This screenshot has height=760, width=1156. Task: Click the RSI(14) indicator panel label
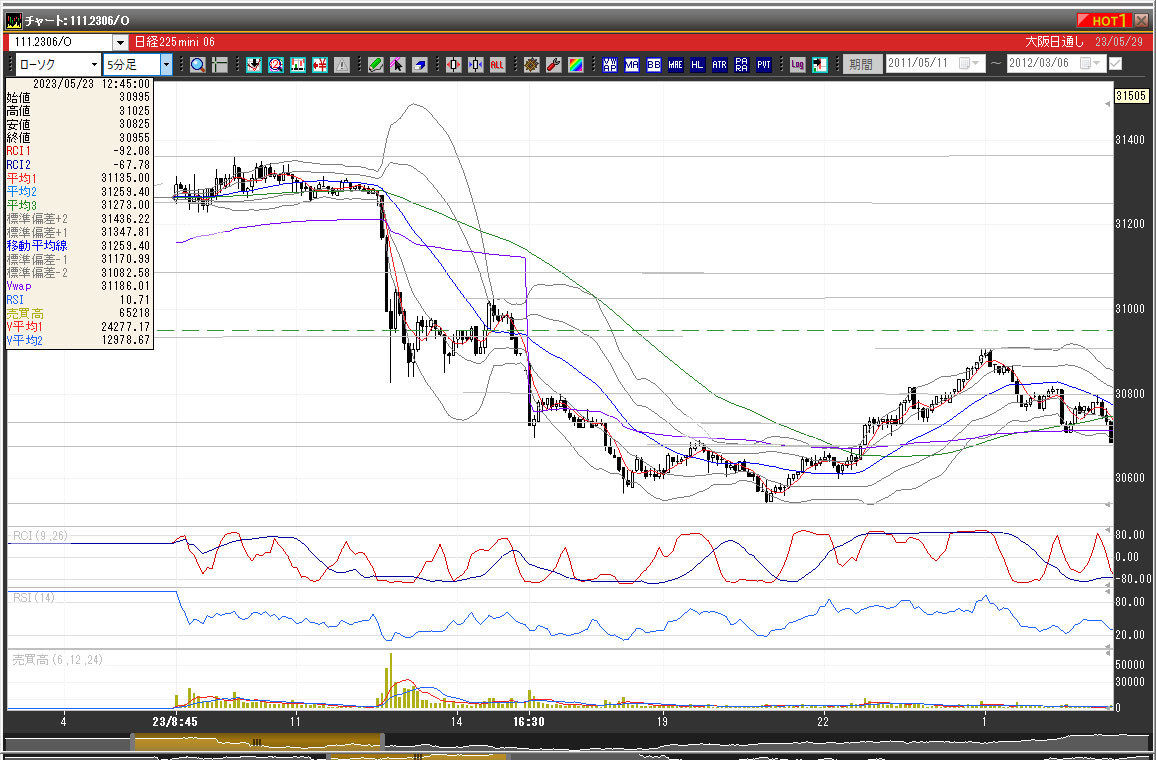click(34, 598)
